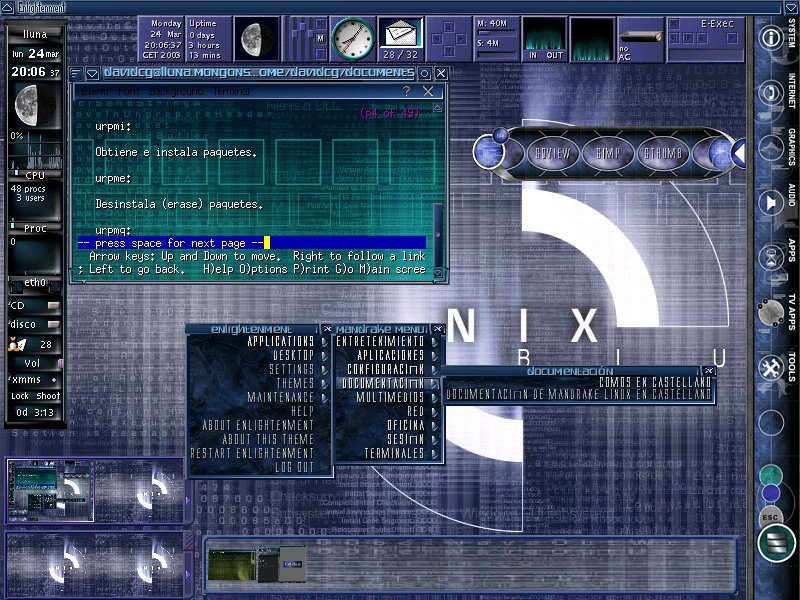Click the blue globe at iconbar left
This screenshot has height=600, width=800.
tap(488, 153)
